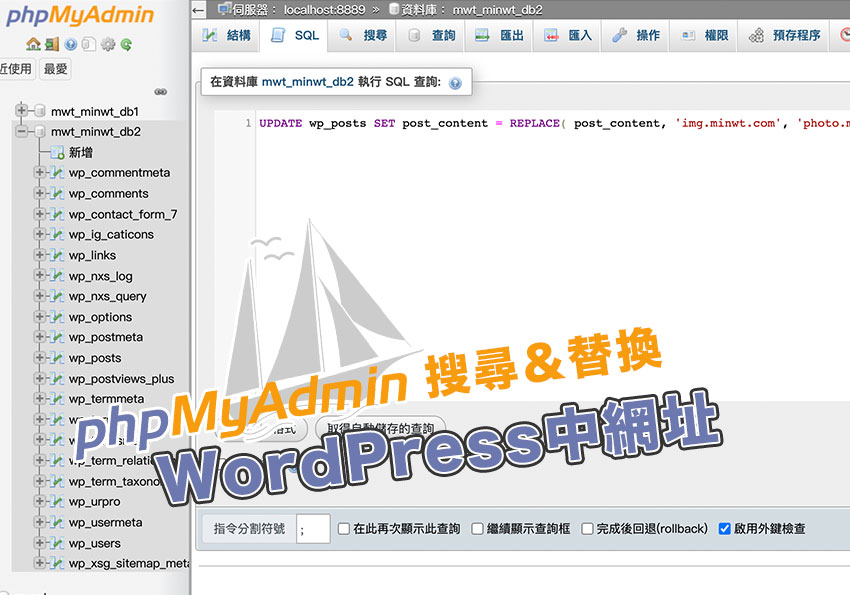The height and width of the screenshot is (595, 850).
Task: Click the page icon beside the sidebar gear
Action: [88, 44]
